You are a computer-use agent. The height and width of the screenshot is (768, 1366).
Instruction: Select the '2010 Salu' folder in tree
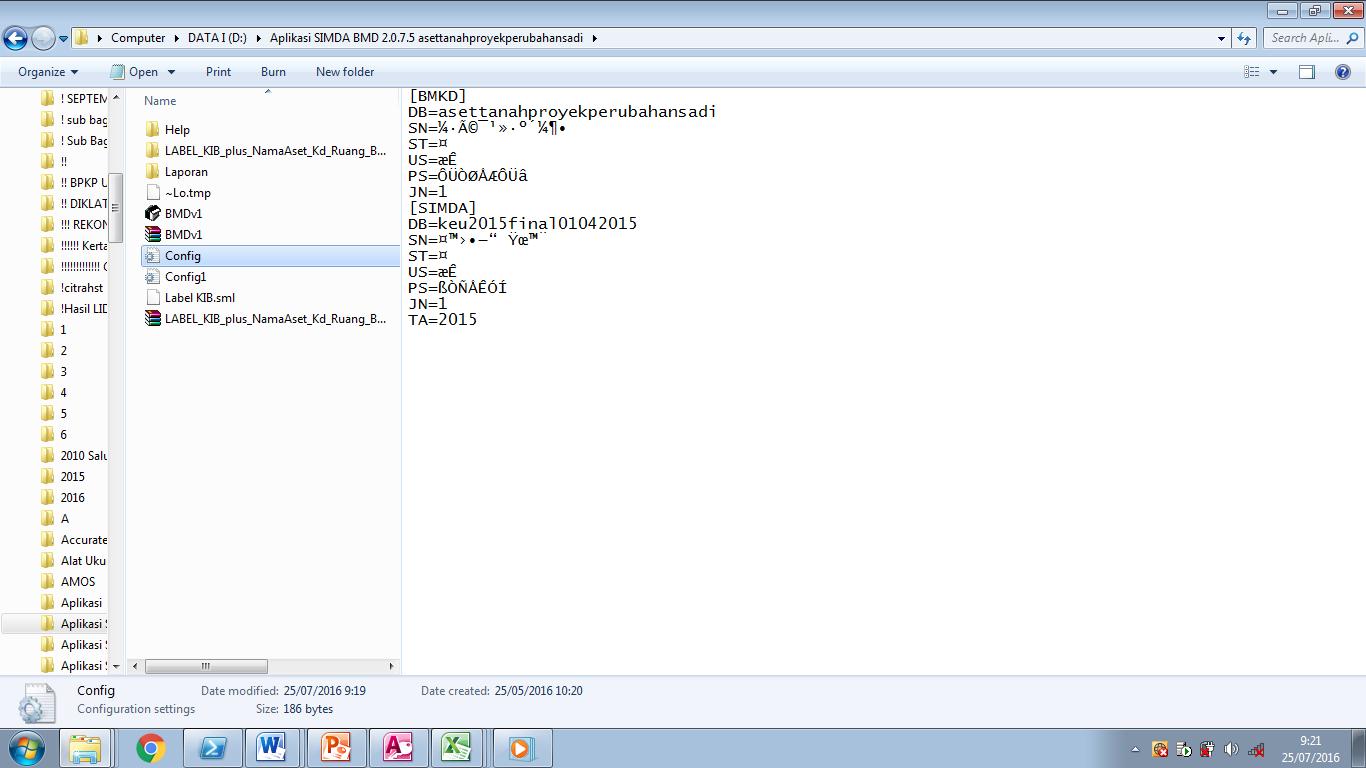pyautogui.click(x=74, y=456)
